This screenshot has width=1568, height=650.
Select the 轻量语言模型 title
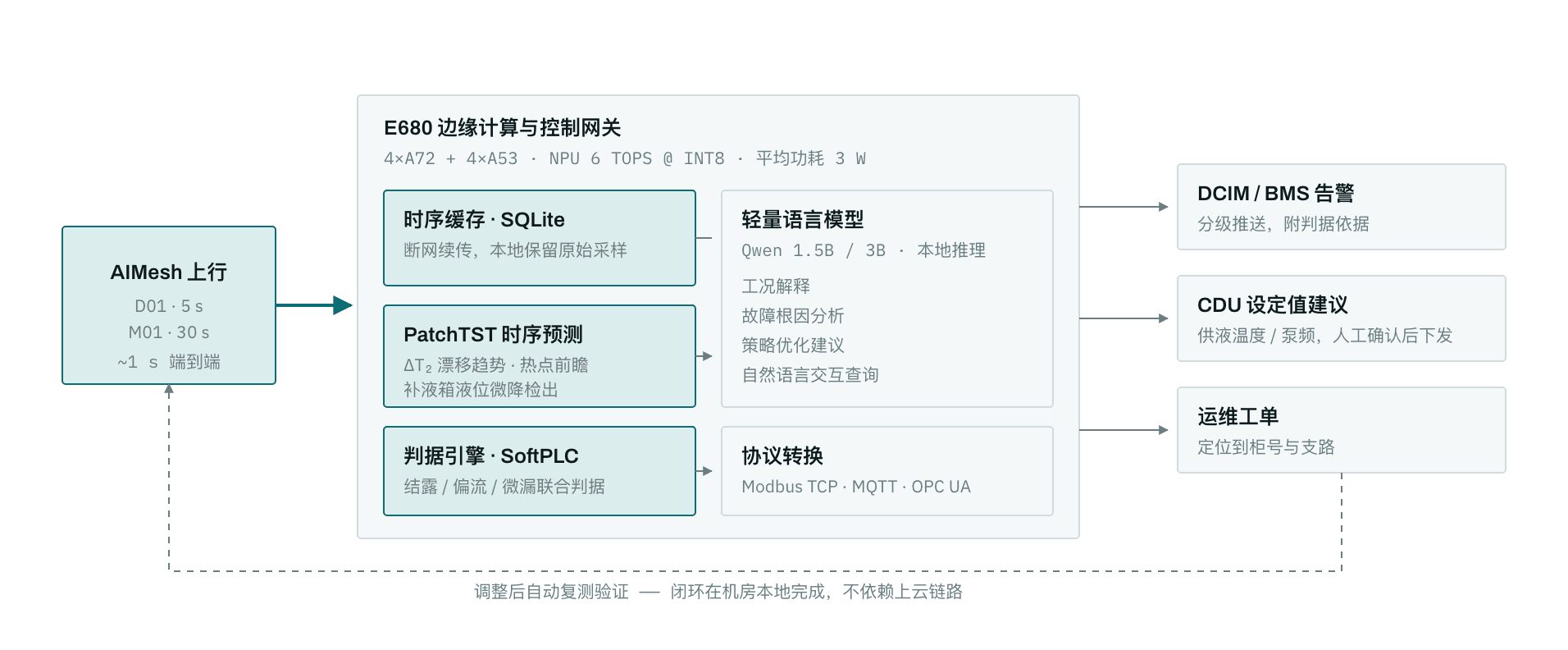[802, 220]
